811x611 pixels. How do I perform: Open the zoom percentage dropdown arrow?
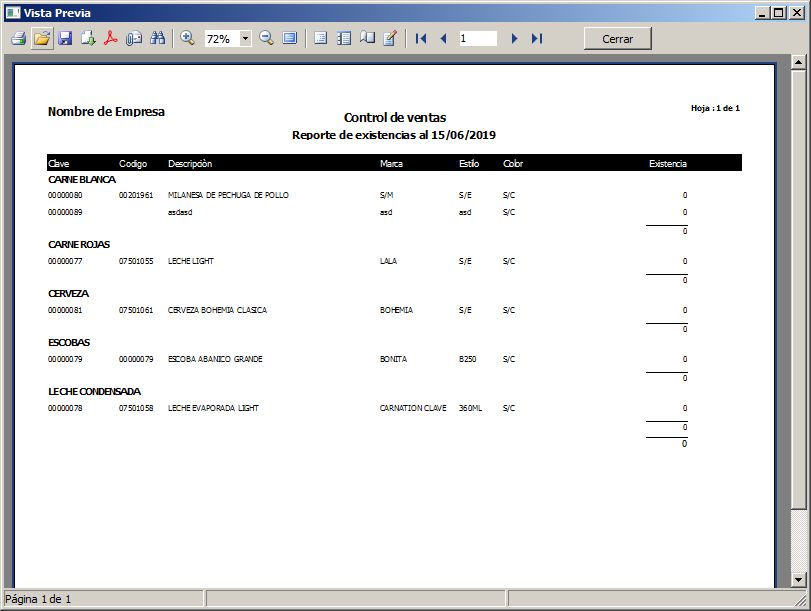click(x=245, y=39)
